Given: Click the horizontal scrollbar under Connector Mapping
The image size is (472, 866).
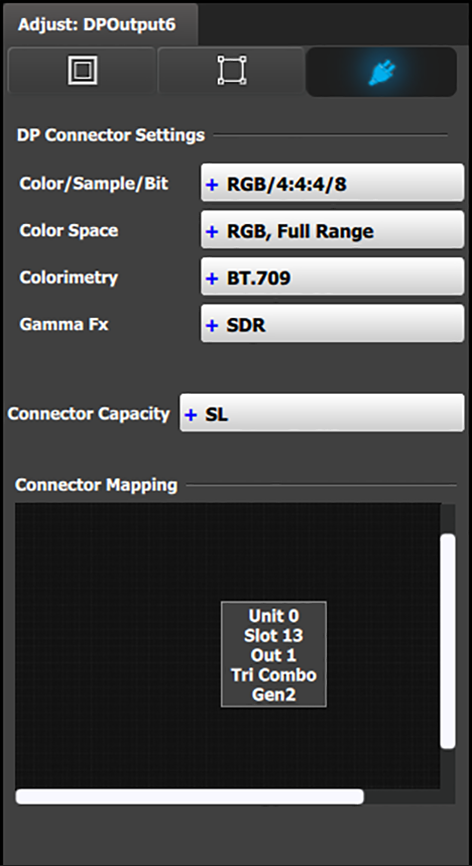Looking at the screenshot, I should click(x=189, y=796).
